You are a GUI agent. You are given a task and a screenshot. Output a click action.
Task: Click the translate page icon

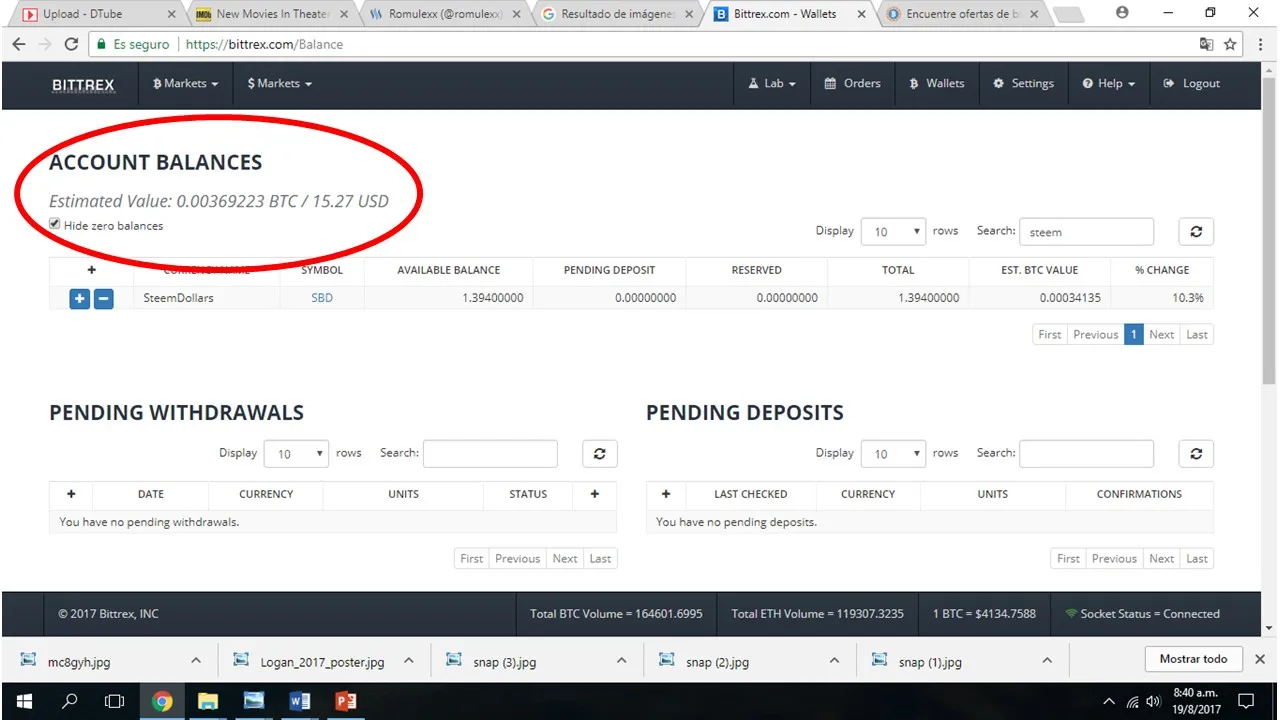tap(1206, 44)
